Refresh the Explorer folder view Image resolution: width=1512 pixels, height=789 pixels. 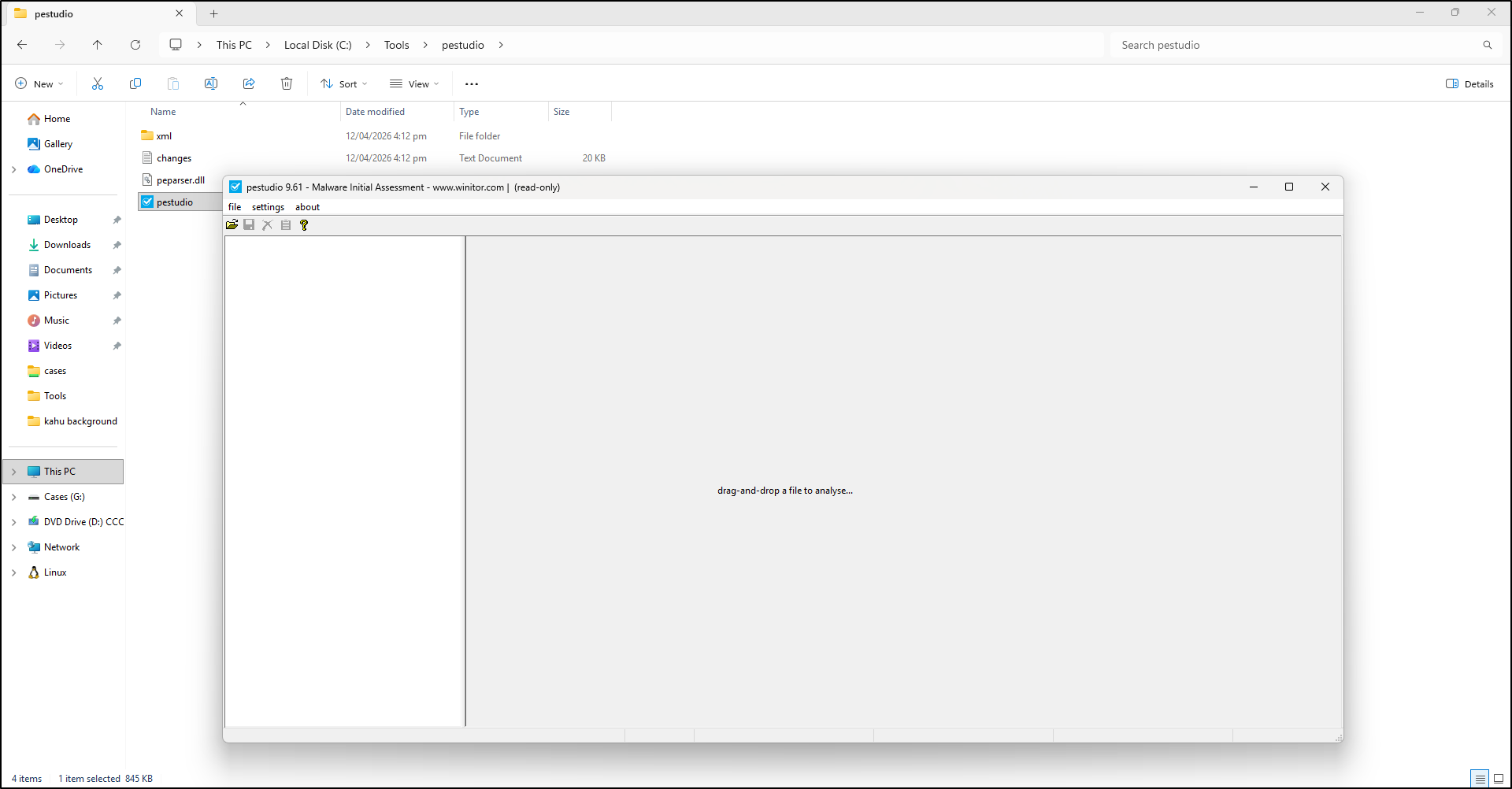point(135,45)
